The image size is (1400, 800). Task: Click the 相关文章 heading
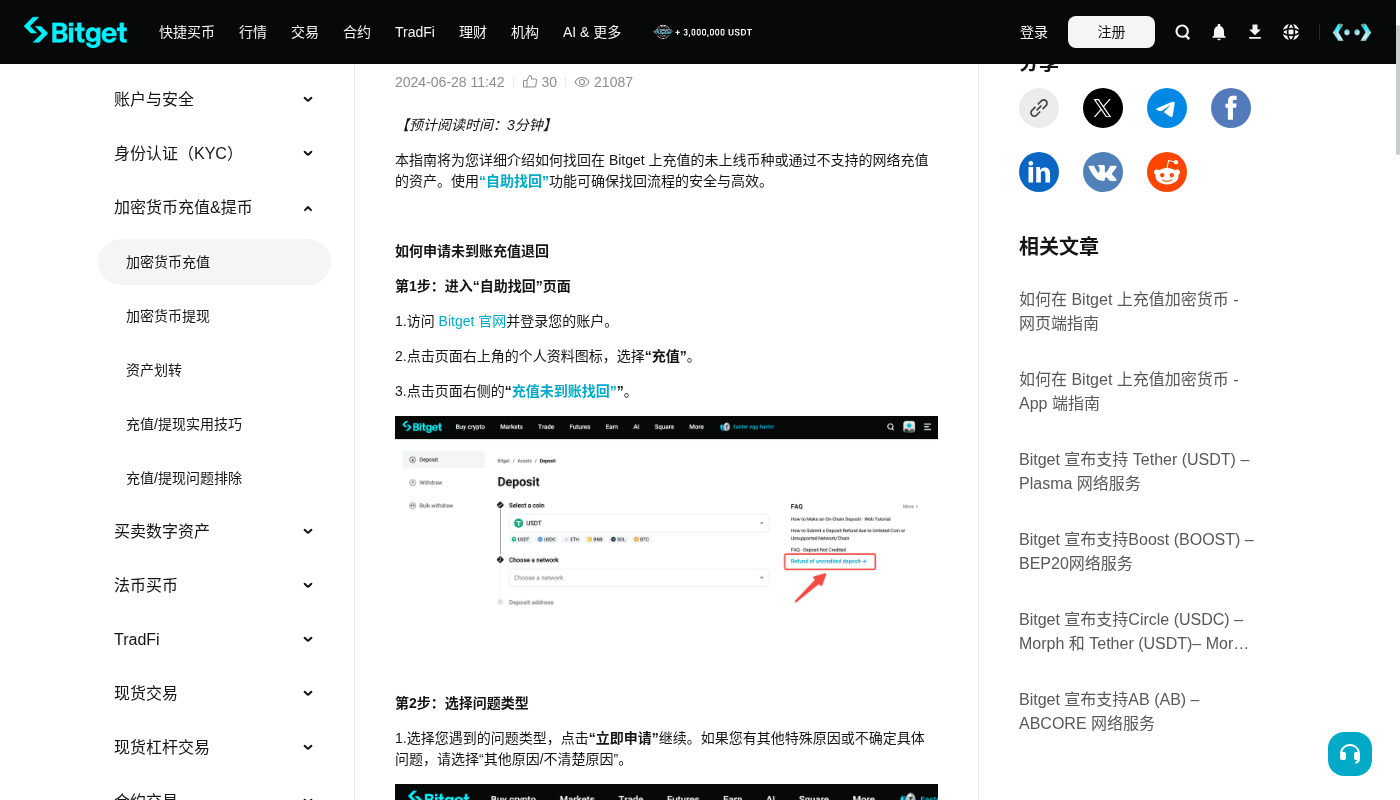point(1059,246)
